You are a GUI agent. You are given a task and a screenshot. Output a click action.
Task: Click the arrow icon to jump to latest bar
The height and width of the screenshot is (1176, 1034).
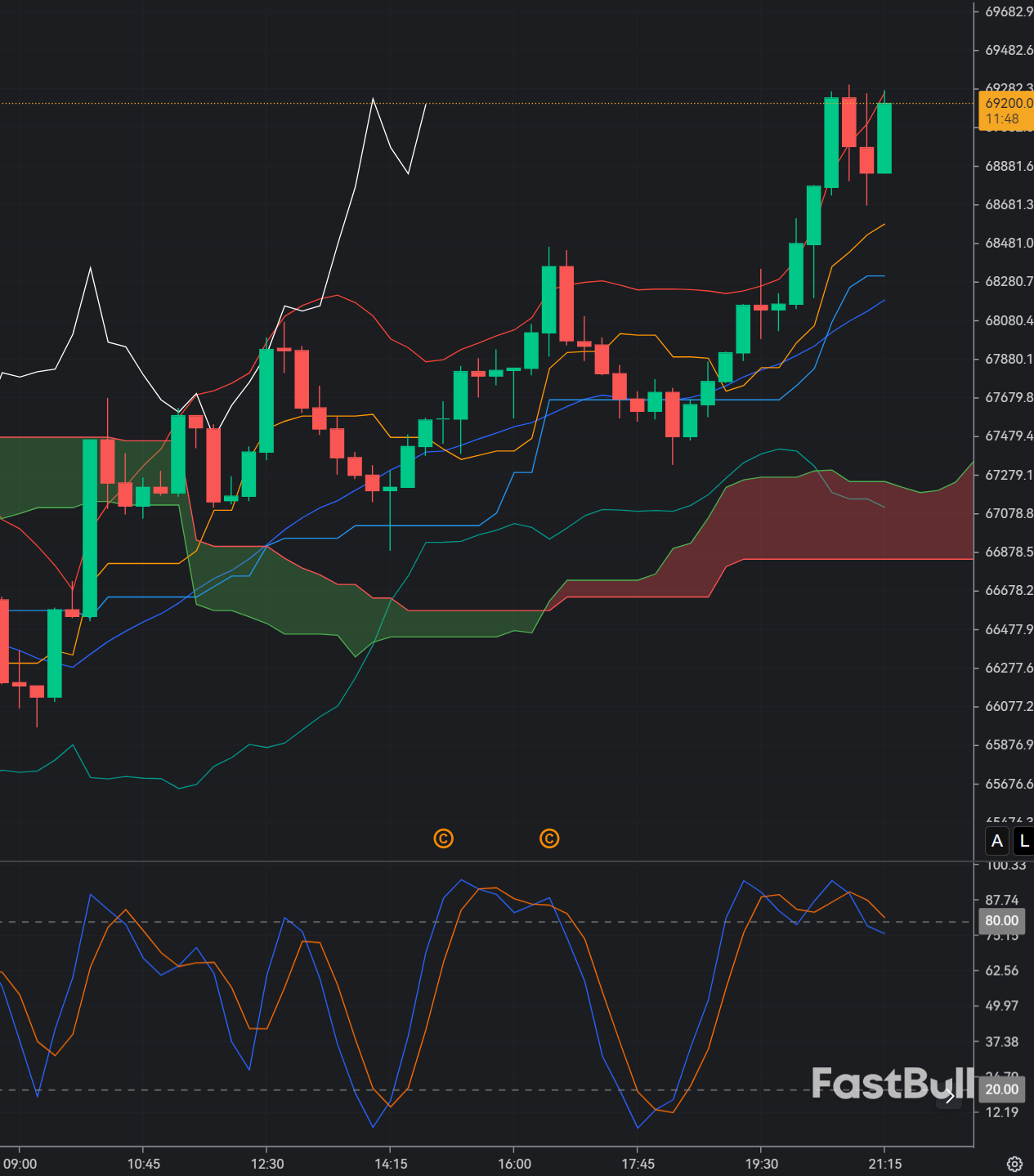(x=951, y=1096)
